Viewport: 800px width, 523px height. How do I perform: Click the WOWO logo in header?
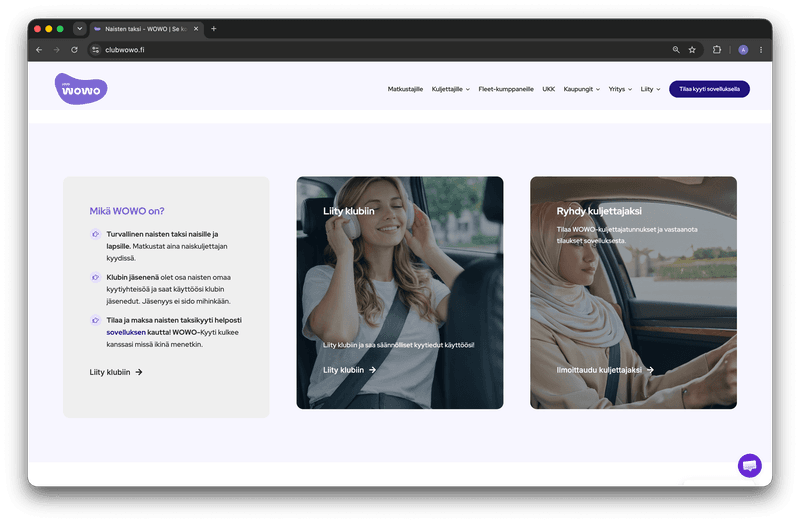coord(81,89)
